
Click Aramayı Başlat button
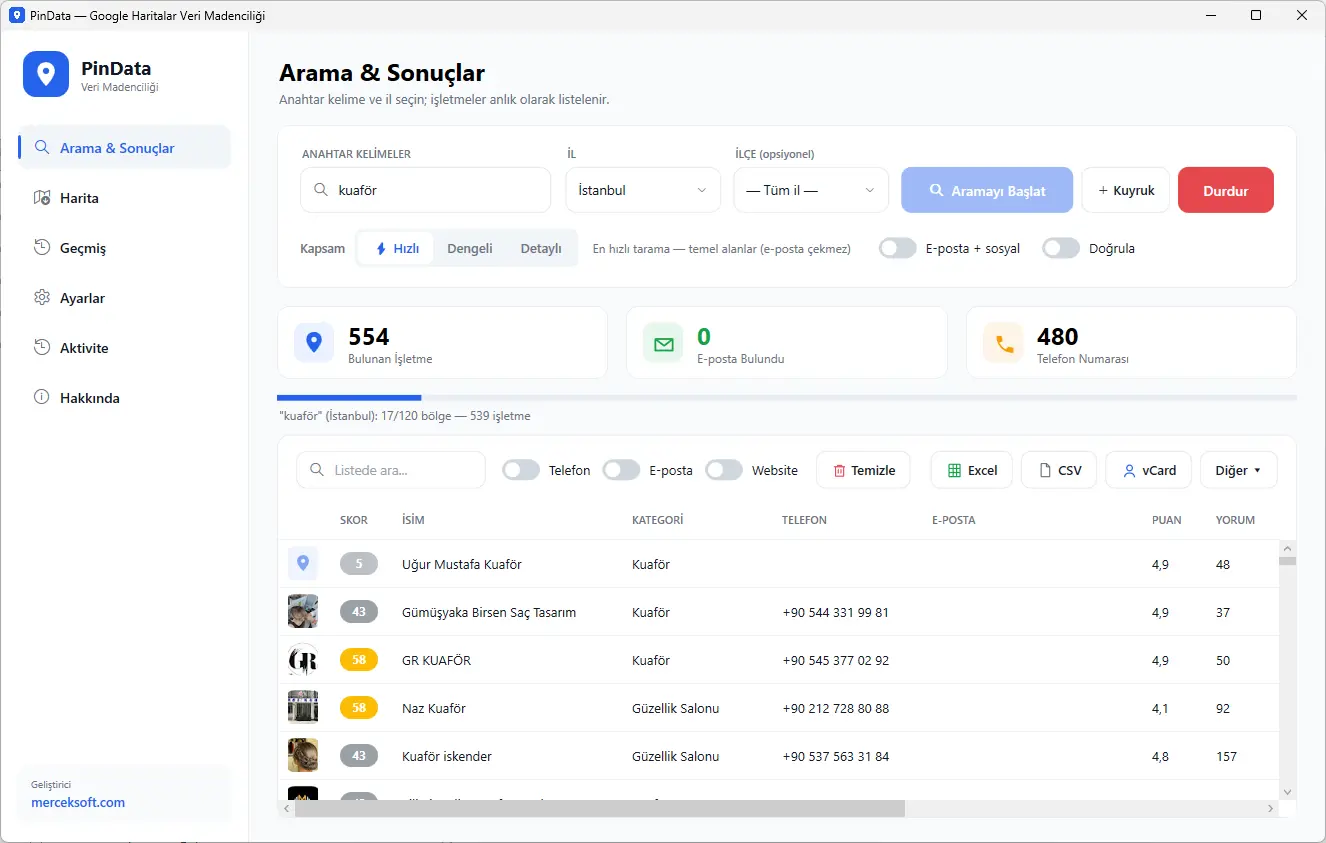[987, 190]
